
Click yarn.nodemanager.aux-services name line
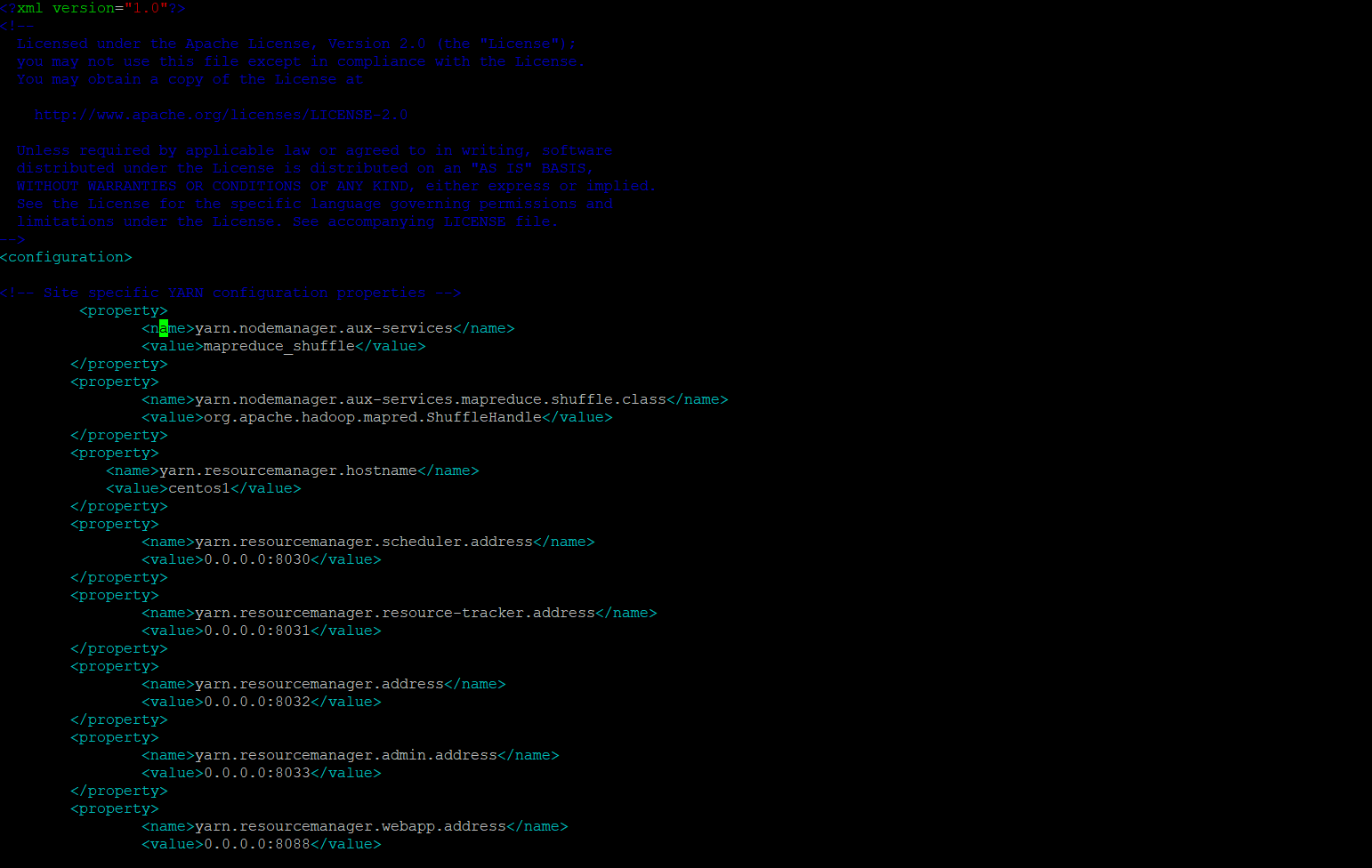328,328
